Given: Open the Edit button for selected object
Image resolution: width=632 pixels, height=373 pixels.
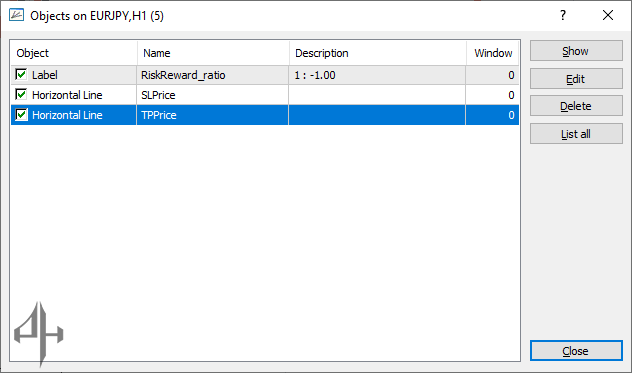Looking at the screenshot, I should click(x=576, y=79).
